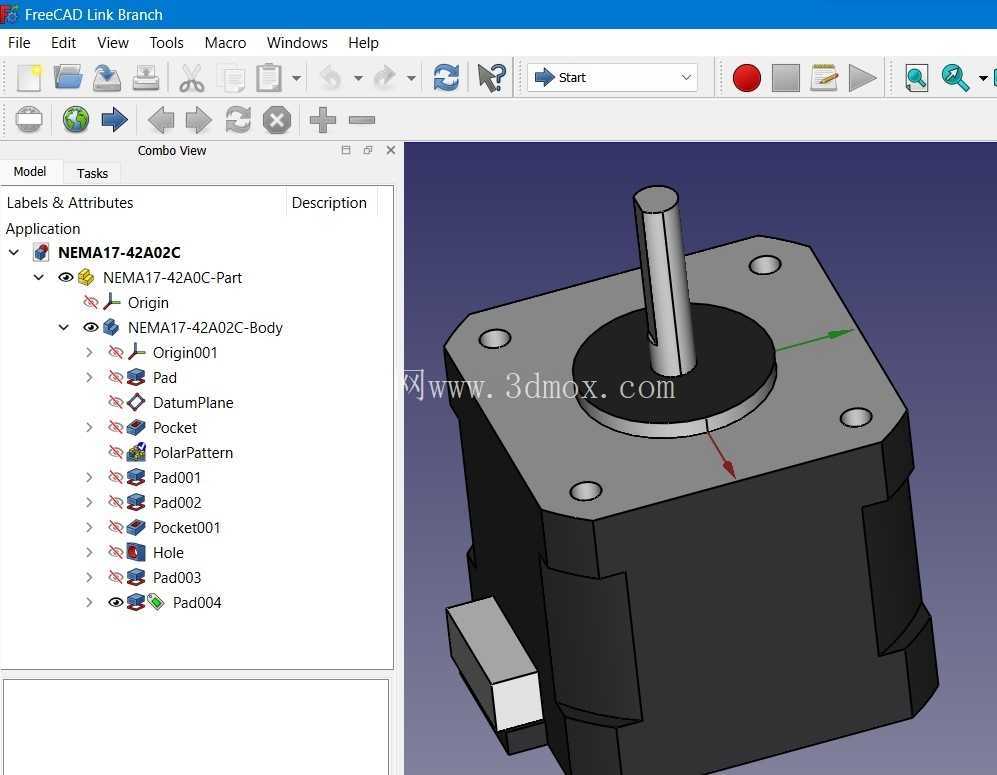Collapse the NEMA17-42A02C document tree
Viewport: 997px width, 775px height.
click(14, 252)
